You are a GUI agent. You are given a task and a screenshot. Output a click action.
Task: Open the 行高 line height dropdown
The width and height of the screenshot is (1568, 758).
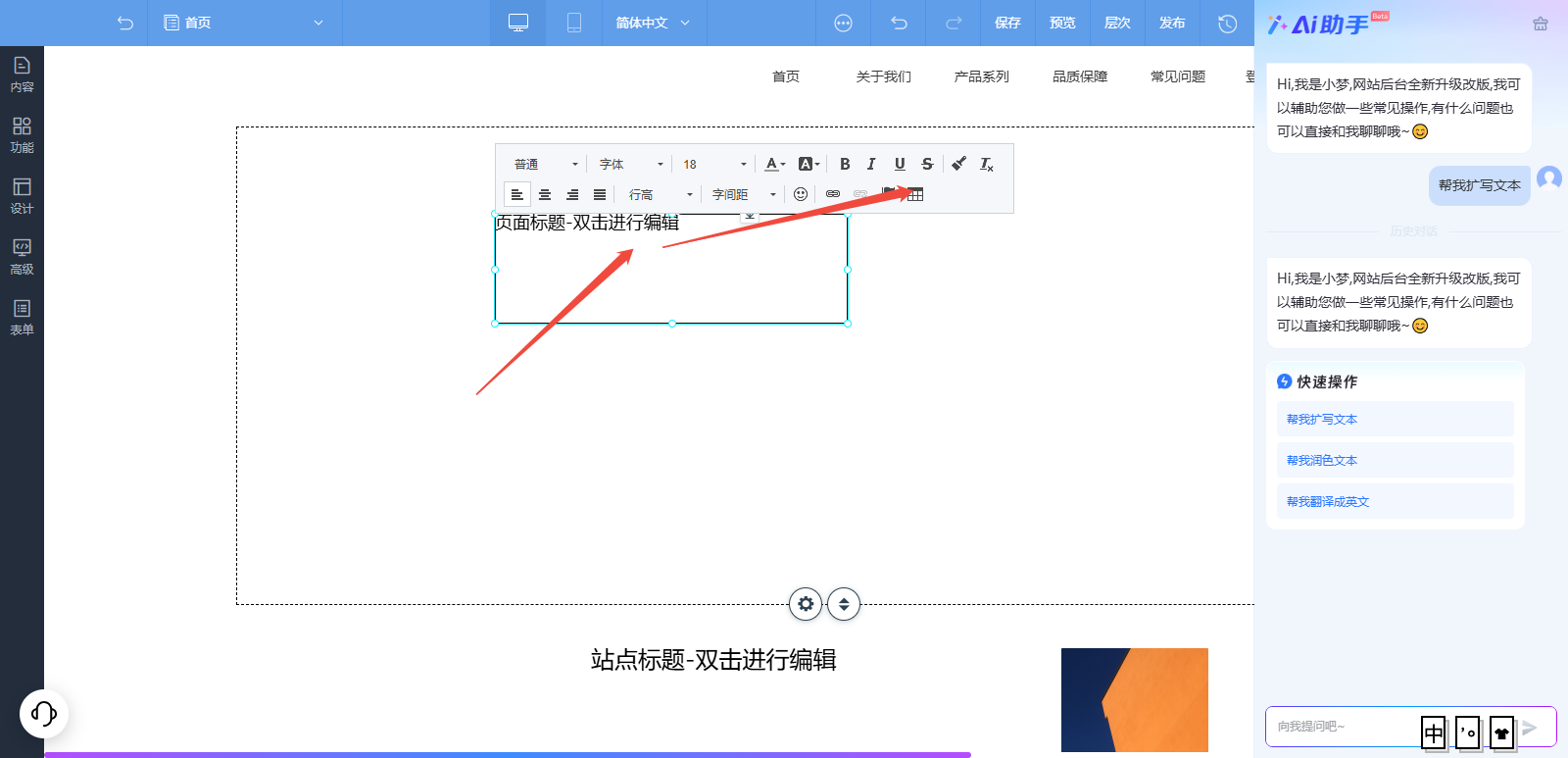click(660, 194)
